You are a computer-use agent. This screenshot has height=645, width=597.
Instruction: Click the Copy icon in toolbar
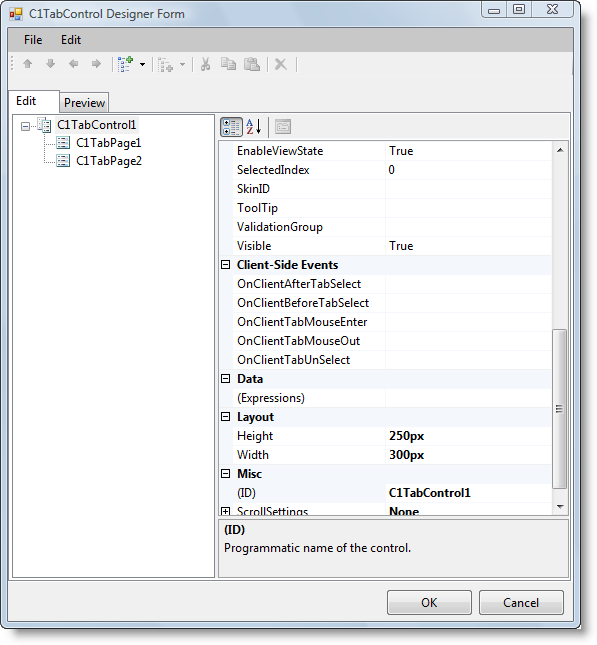click(228, 64)
